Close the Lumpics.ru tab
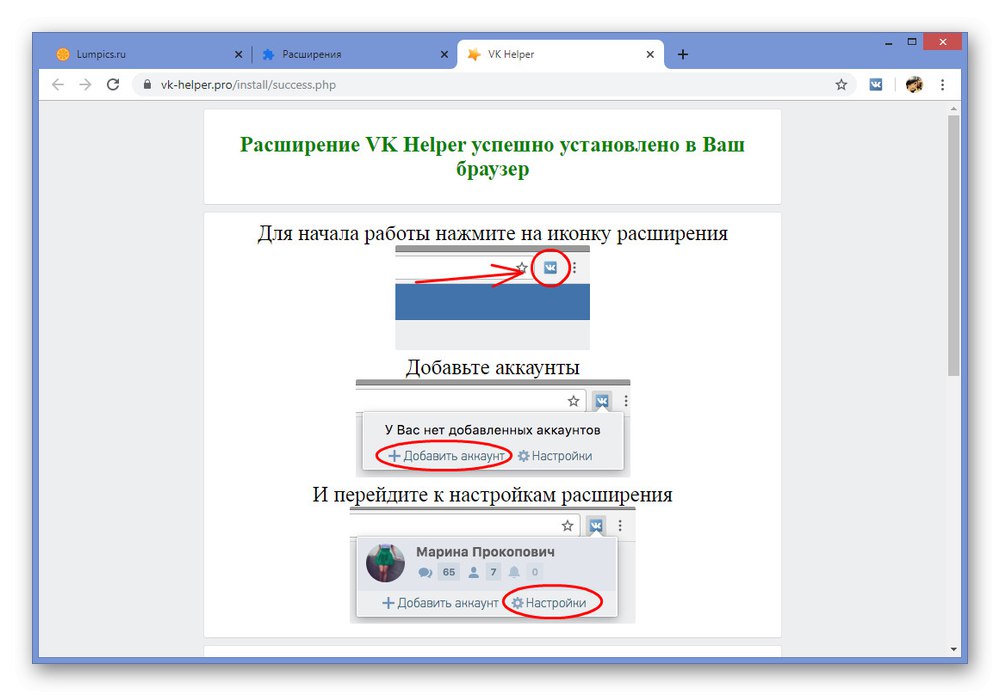 click(239, 54)
